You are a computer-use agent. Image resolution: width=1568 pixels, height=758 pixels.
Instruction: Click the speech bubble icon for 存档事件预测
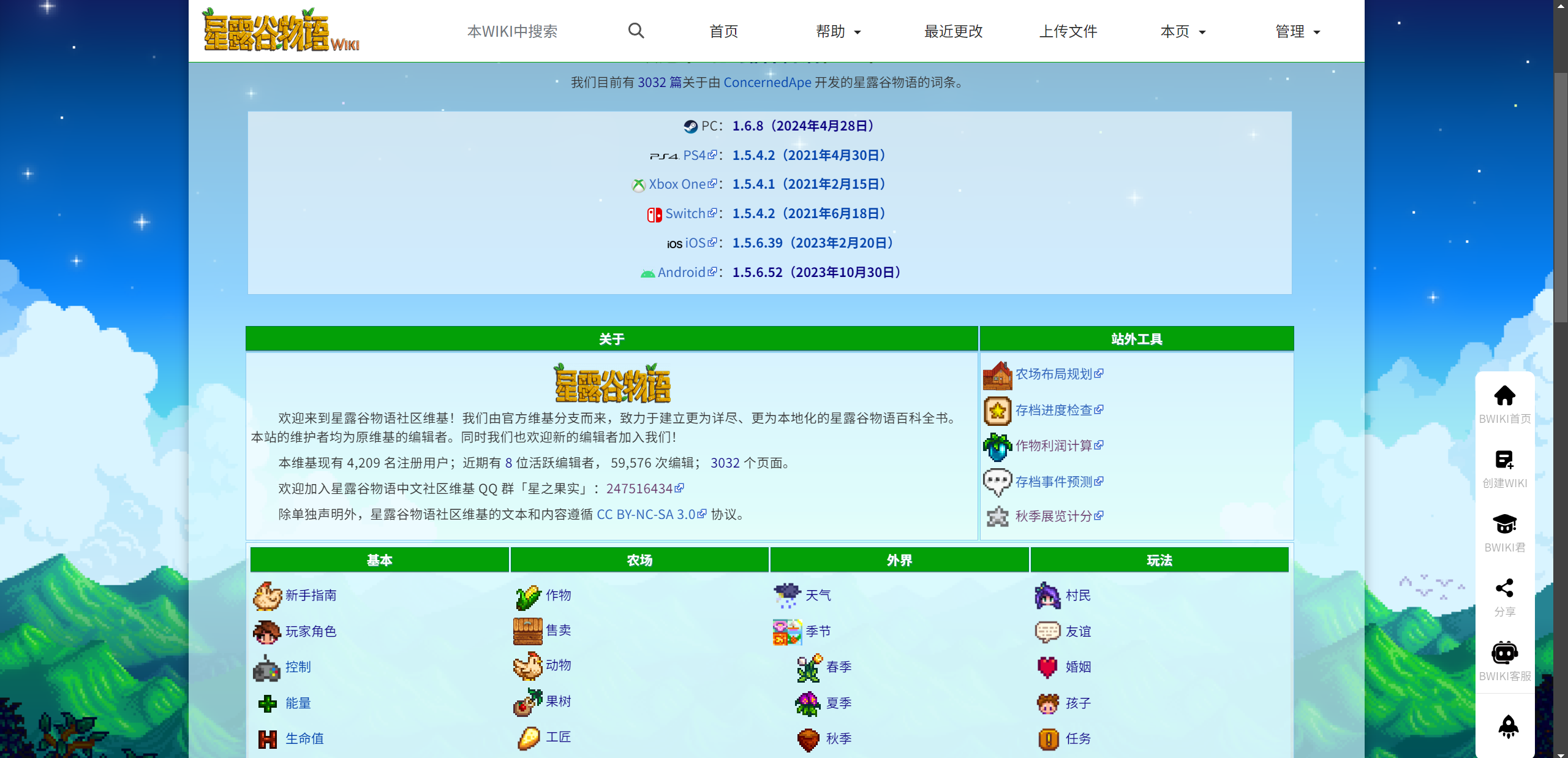click(997, 482)
